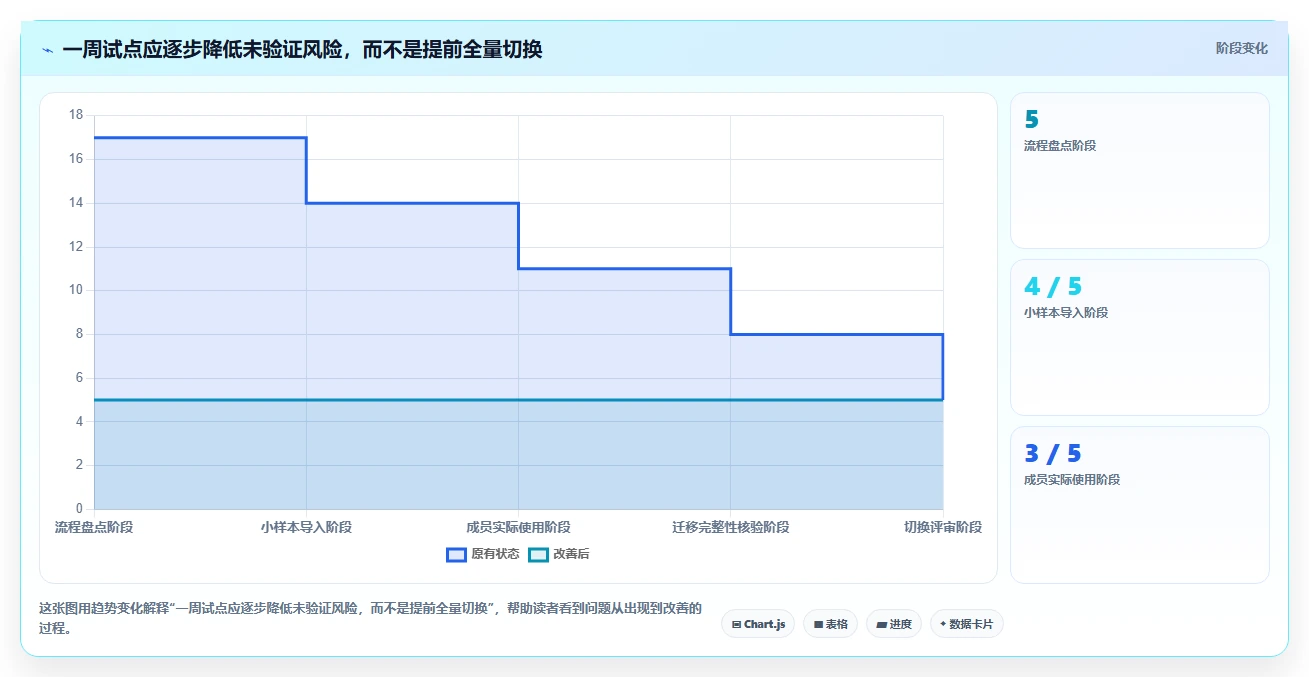This screenshot has width=1309, height=677.
Task: Click x-axis label 迁移完整性核验阶段
Action: point(731,527)
